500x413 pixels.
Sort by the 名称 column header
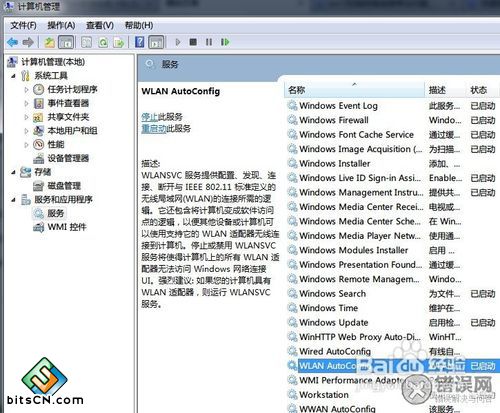click(354, 90)
